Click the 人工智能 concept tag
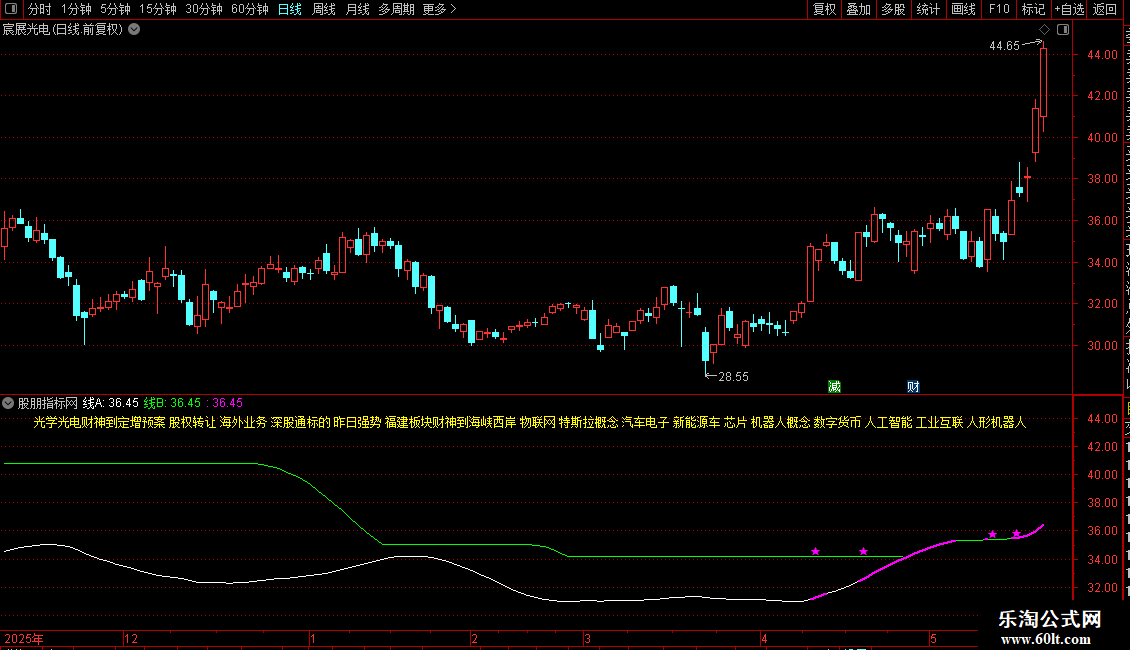1130x650 pixels. point(889,422)
